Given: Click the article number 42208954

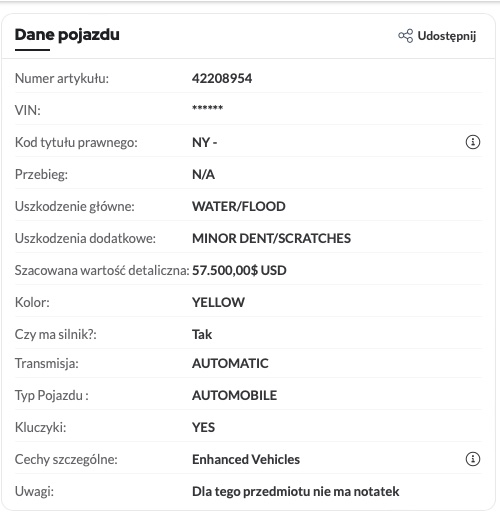Looking at the screenshot, I should coord(222,78).
